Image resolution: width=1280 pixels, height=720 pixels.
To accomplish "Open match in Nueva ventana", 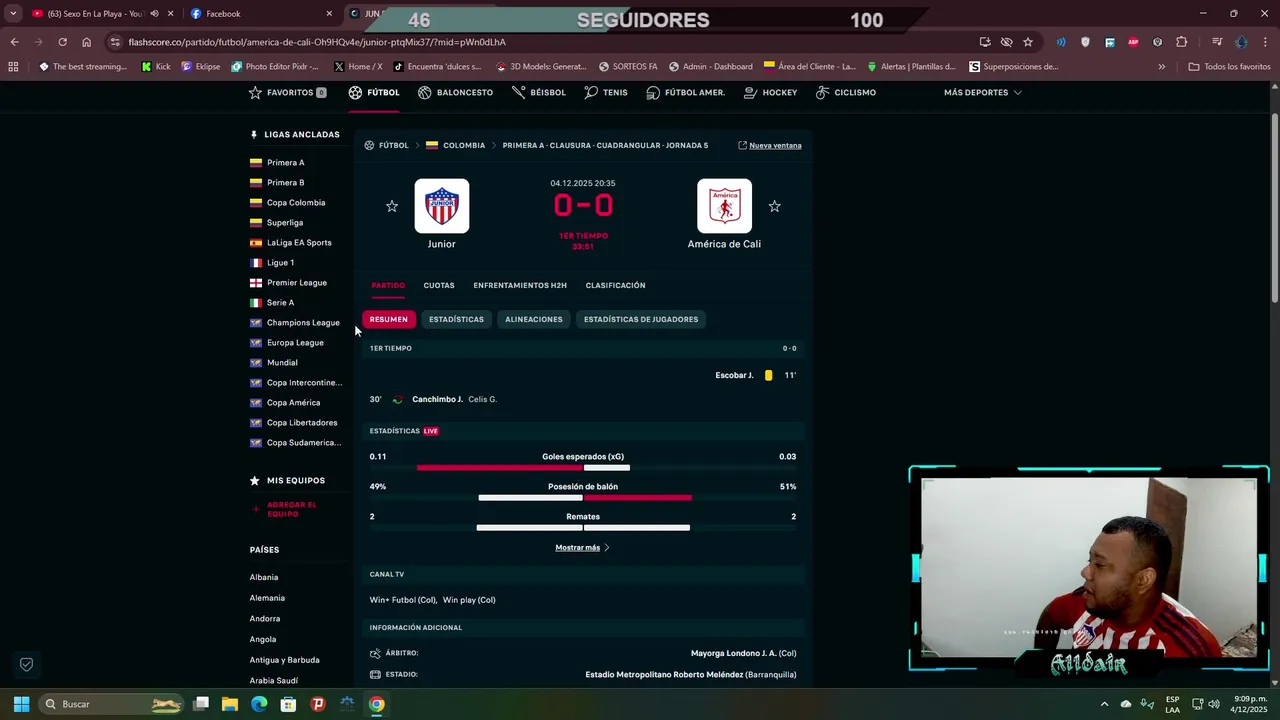I will [x=770, y=145].
